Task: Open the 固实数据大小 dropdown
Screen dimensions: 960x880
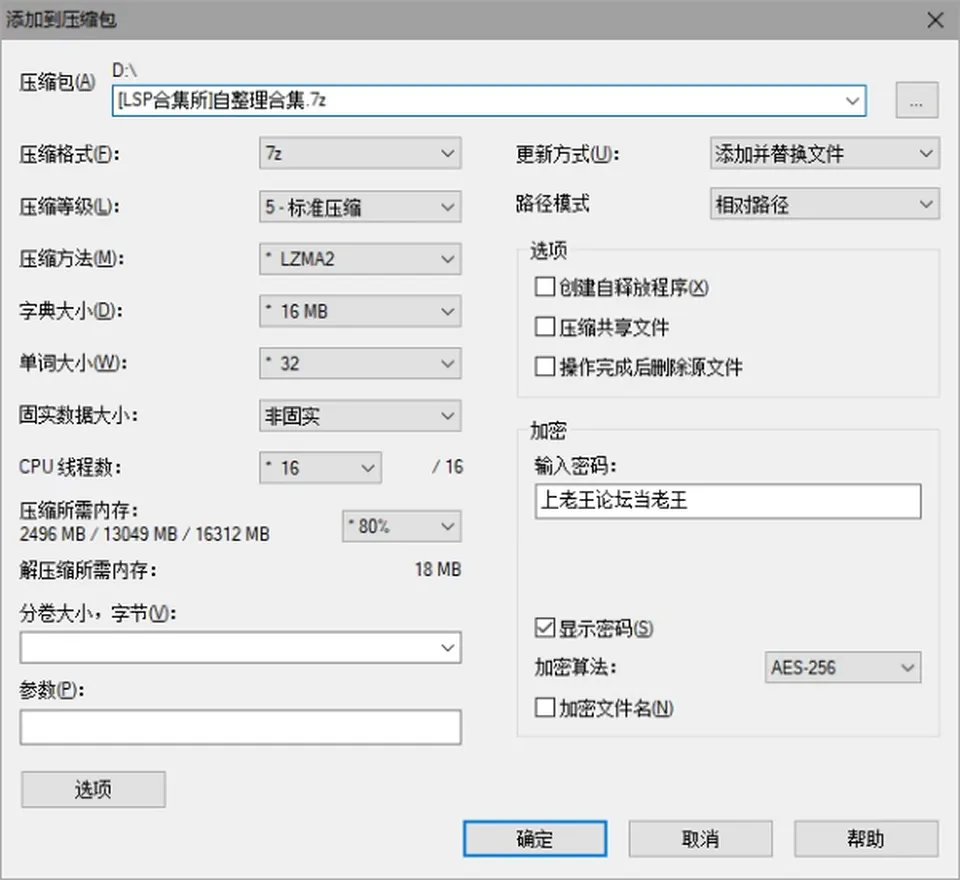Action: (360, 416)
